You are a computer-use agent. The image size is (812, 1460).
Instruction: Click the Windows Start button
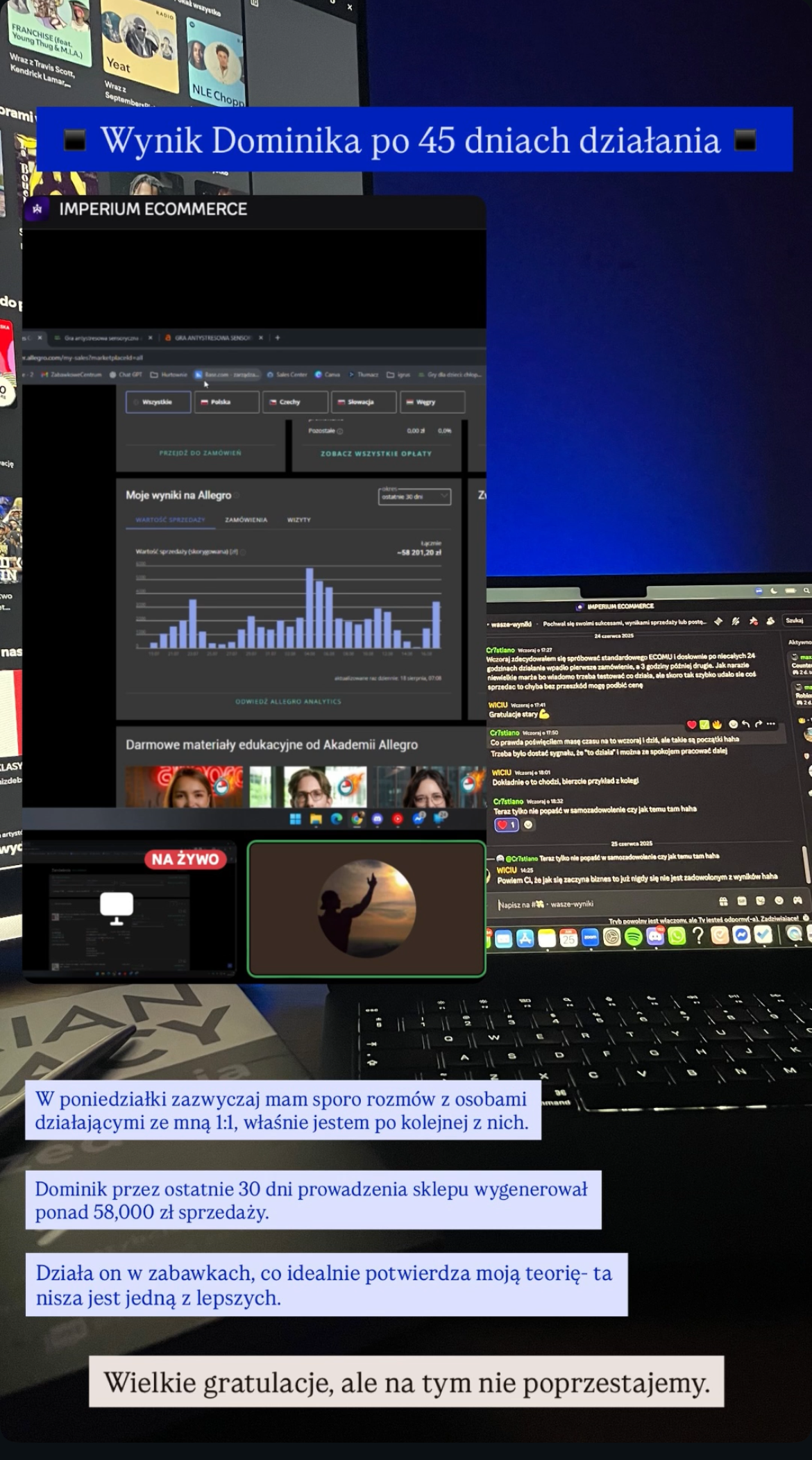pyautogui.click(x=295, y=819)
